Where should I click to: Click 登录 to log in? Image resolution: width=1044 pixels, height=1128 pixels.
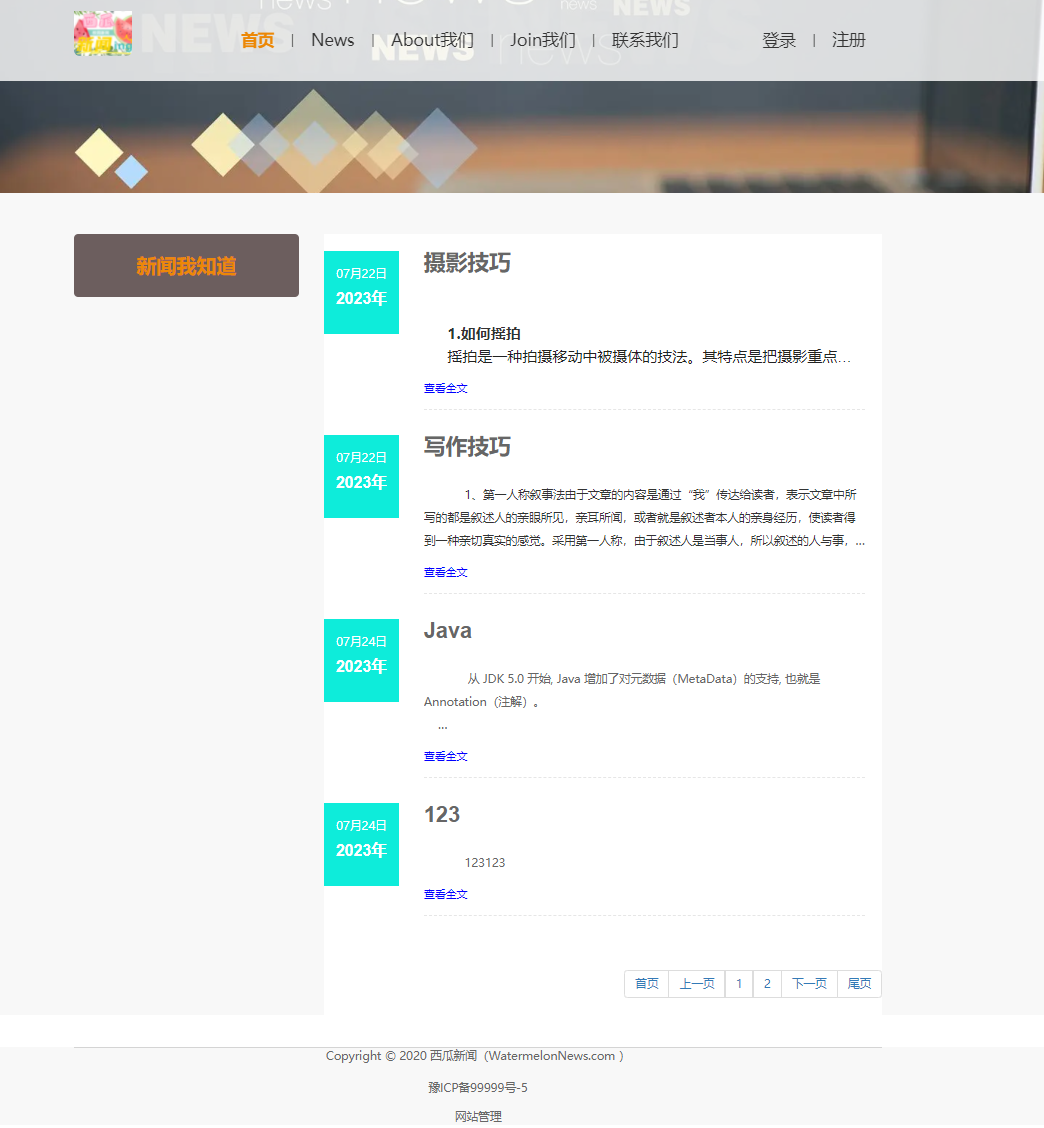[x=779, y=40]
